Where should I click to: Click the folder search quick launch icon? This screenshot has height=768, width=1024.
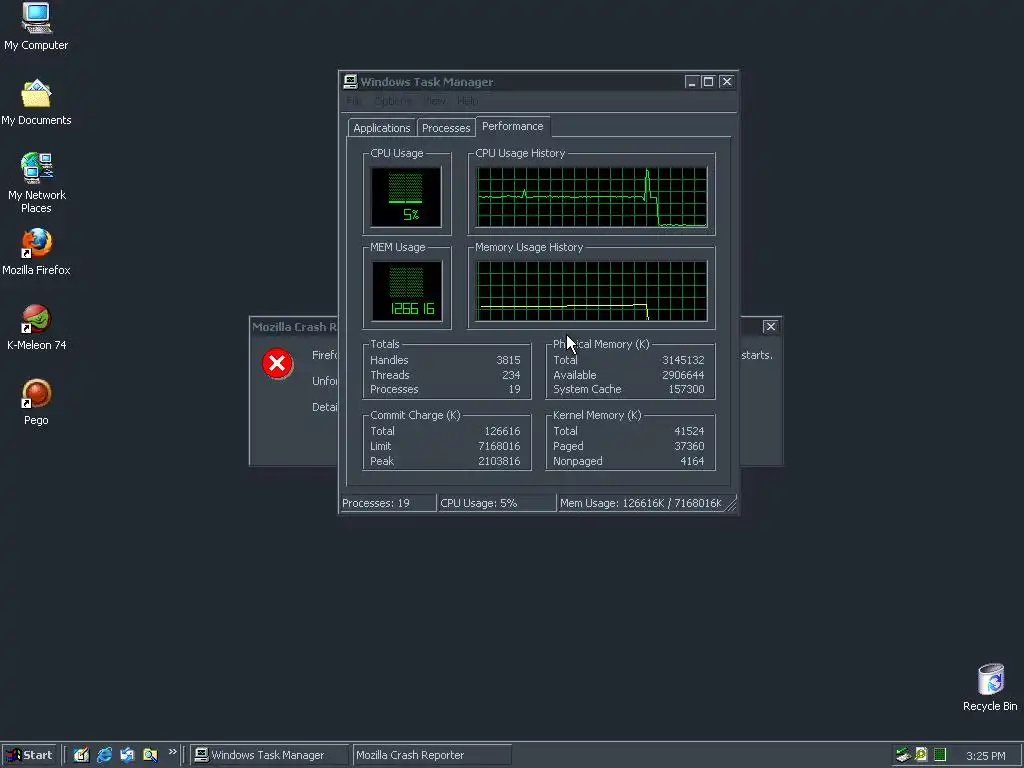pos(150,754)
